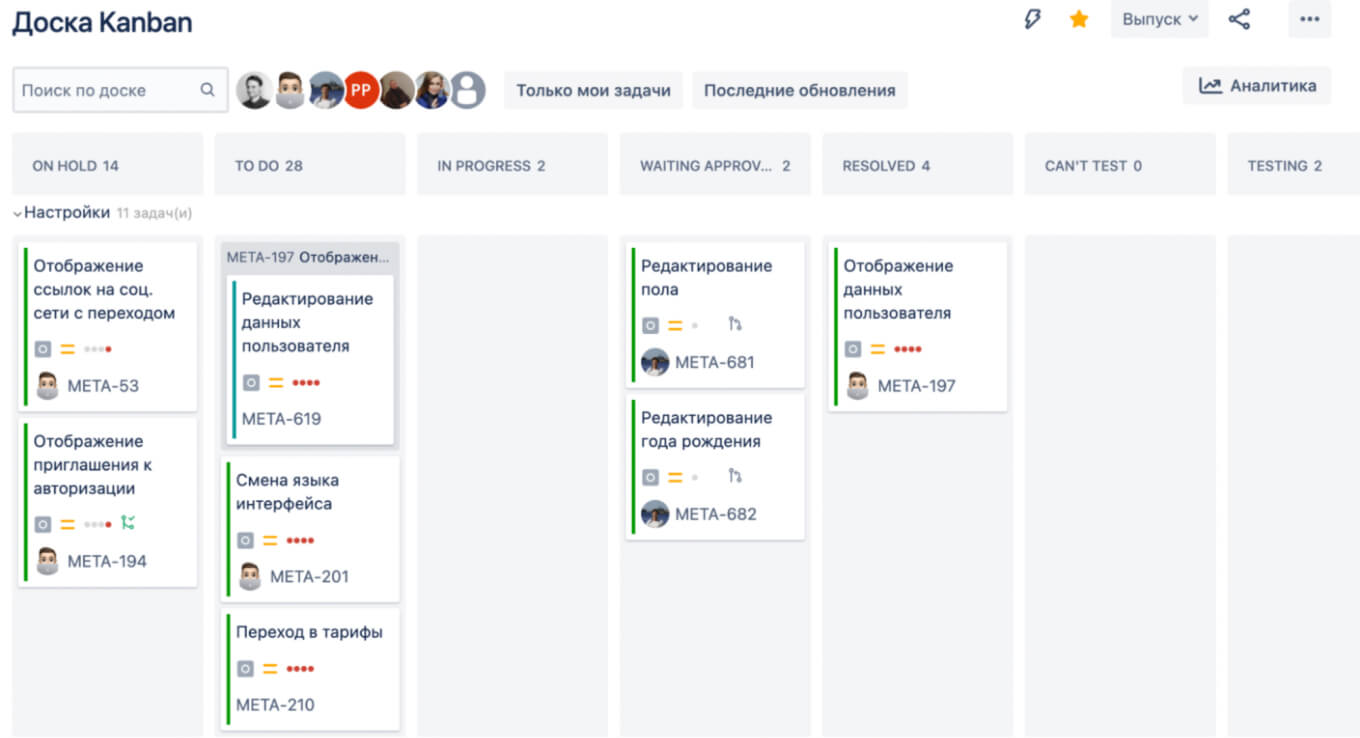Click the PP avatar to filter by that member

pos(361,90)
